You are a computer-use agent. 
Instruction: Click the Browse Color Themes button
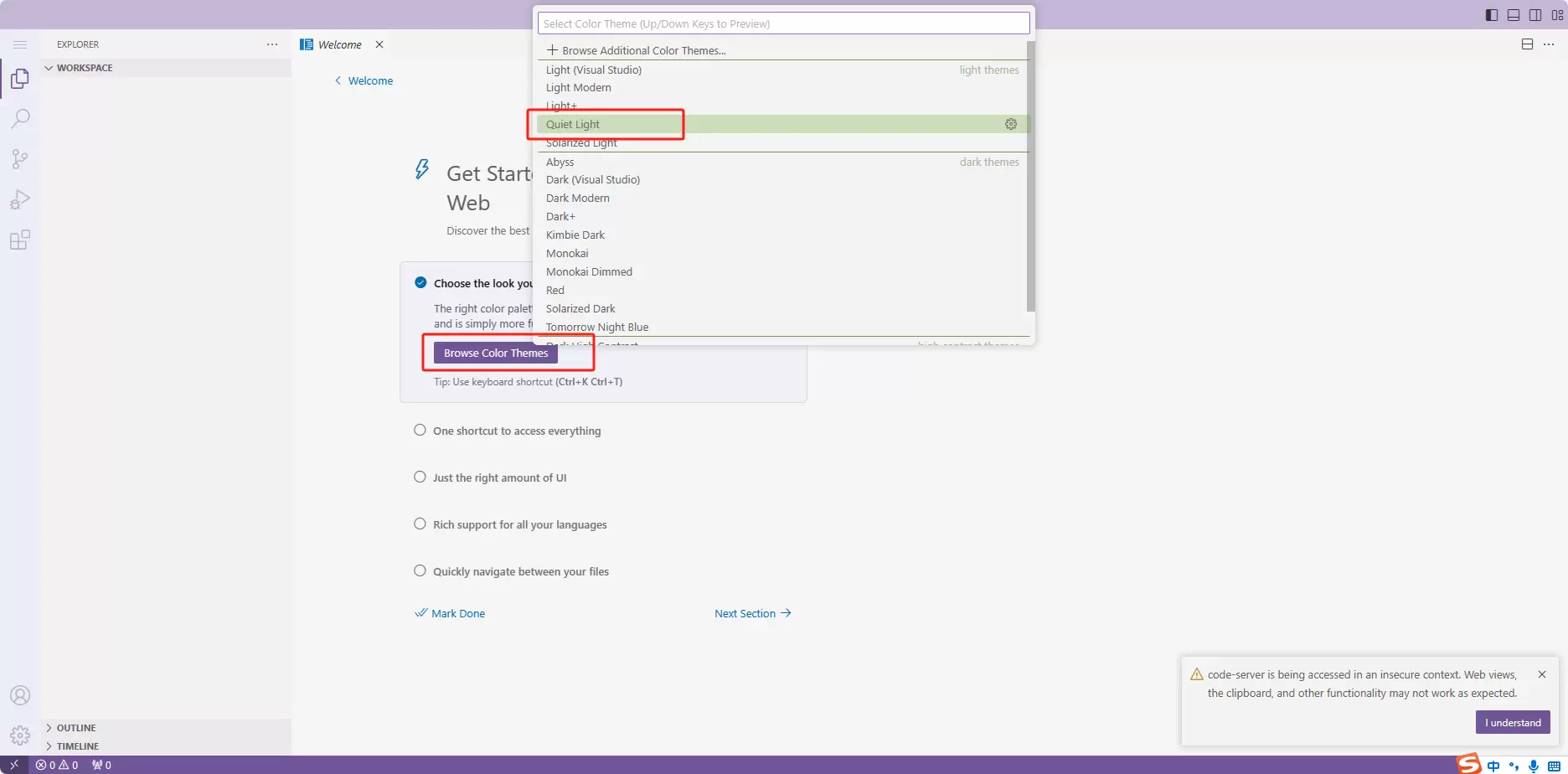[x=496, y=353]
